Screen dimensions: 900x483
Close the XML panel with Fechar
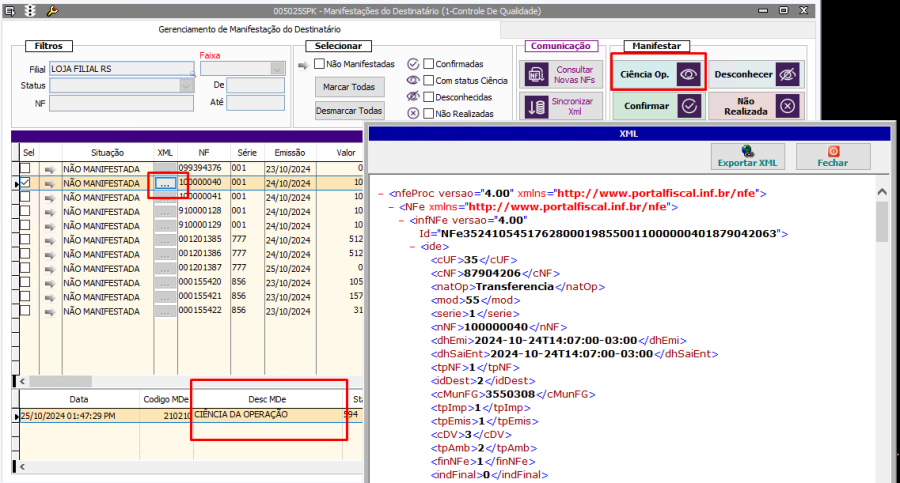(833, 156)
